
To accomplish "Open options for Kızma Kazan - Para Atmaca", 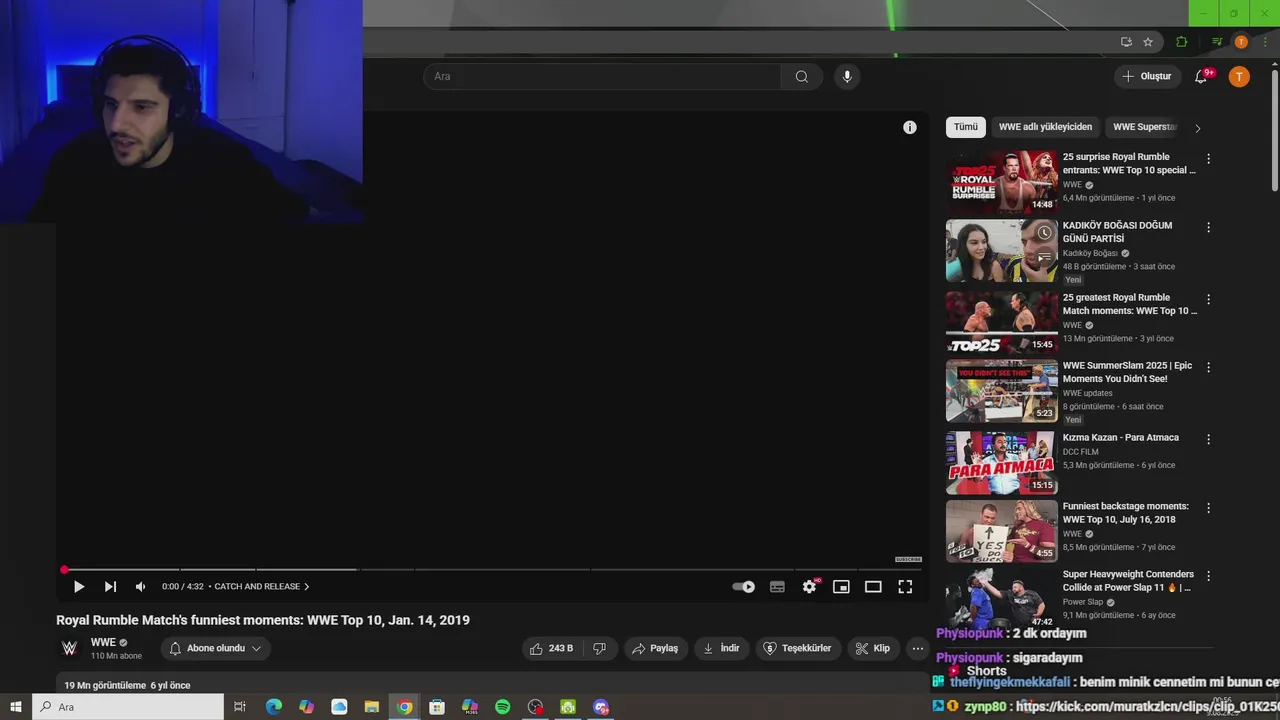I will pos(1208,440).
